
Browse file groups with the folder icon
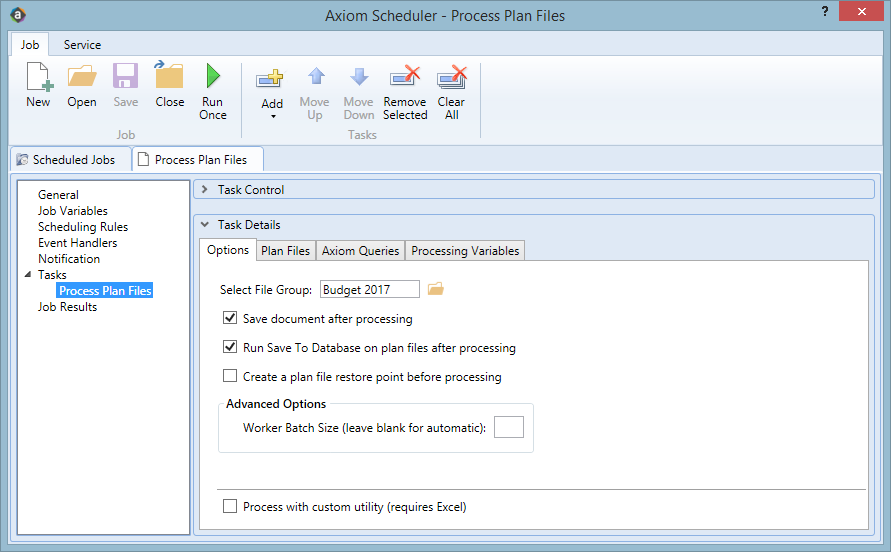pyautogui.click(x=435, y=289)
